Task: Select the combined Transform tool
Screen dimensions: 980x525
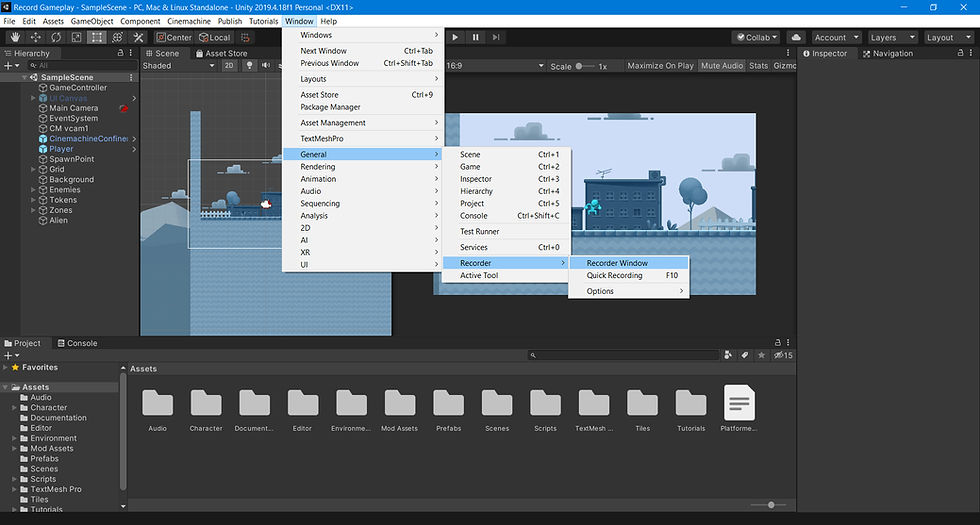Action: pos(117,38)
